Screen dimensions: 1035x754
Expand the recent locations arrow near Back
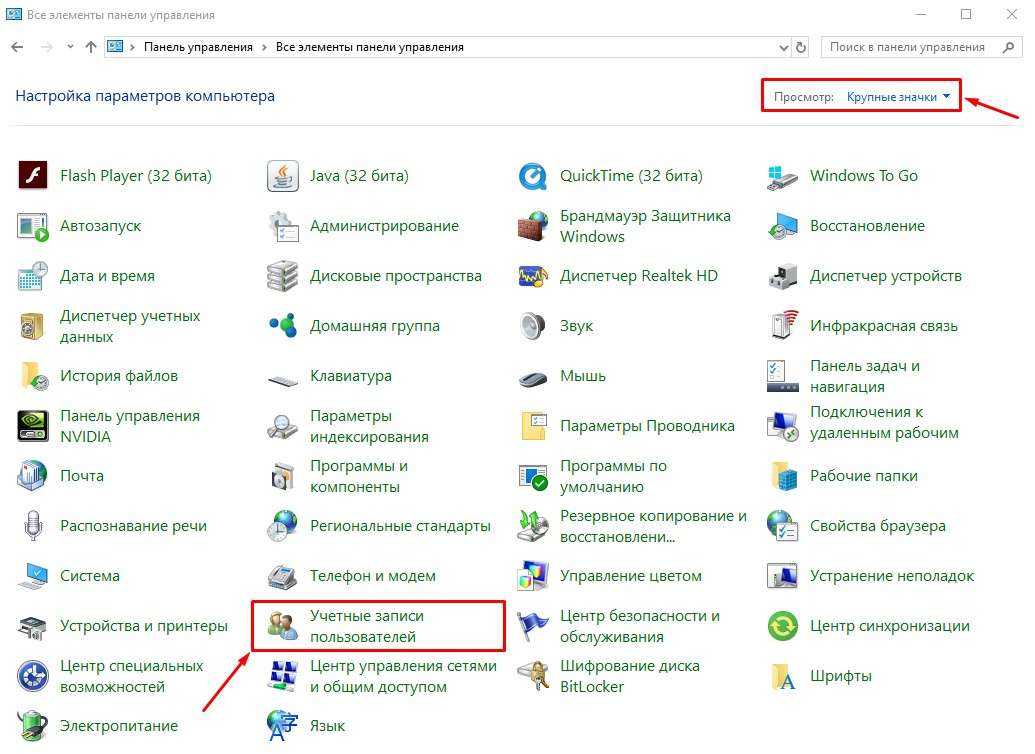70,47
